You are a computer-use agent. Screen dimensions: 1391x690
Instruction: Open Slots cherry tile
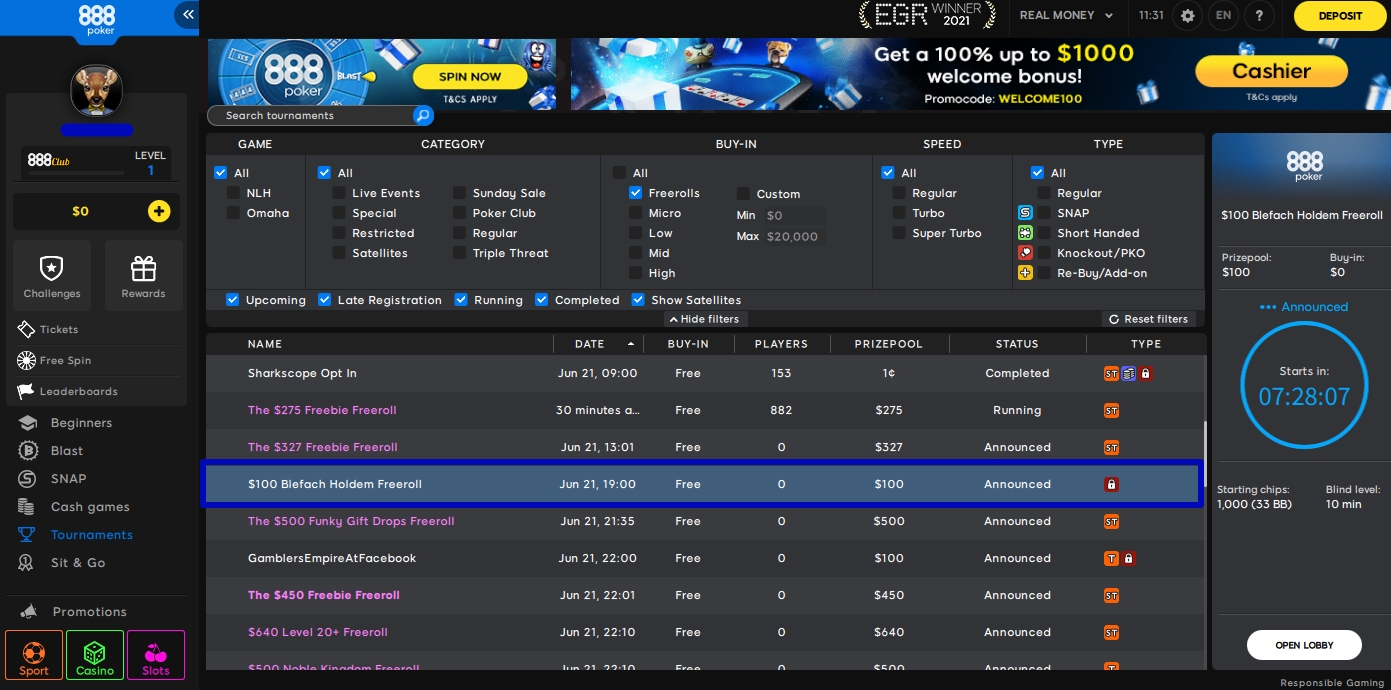click(156, 655)
